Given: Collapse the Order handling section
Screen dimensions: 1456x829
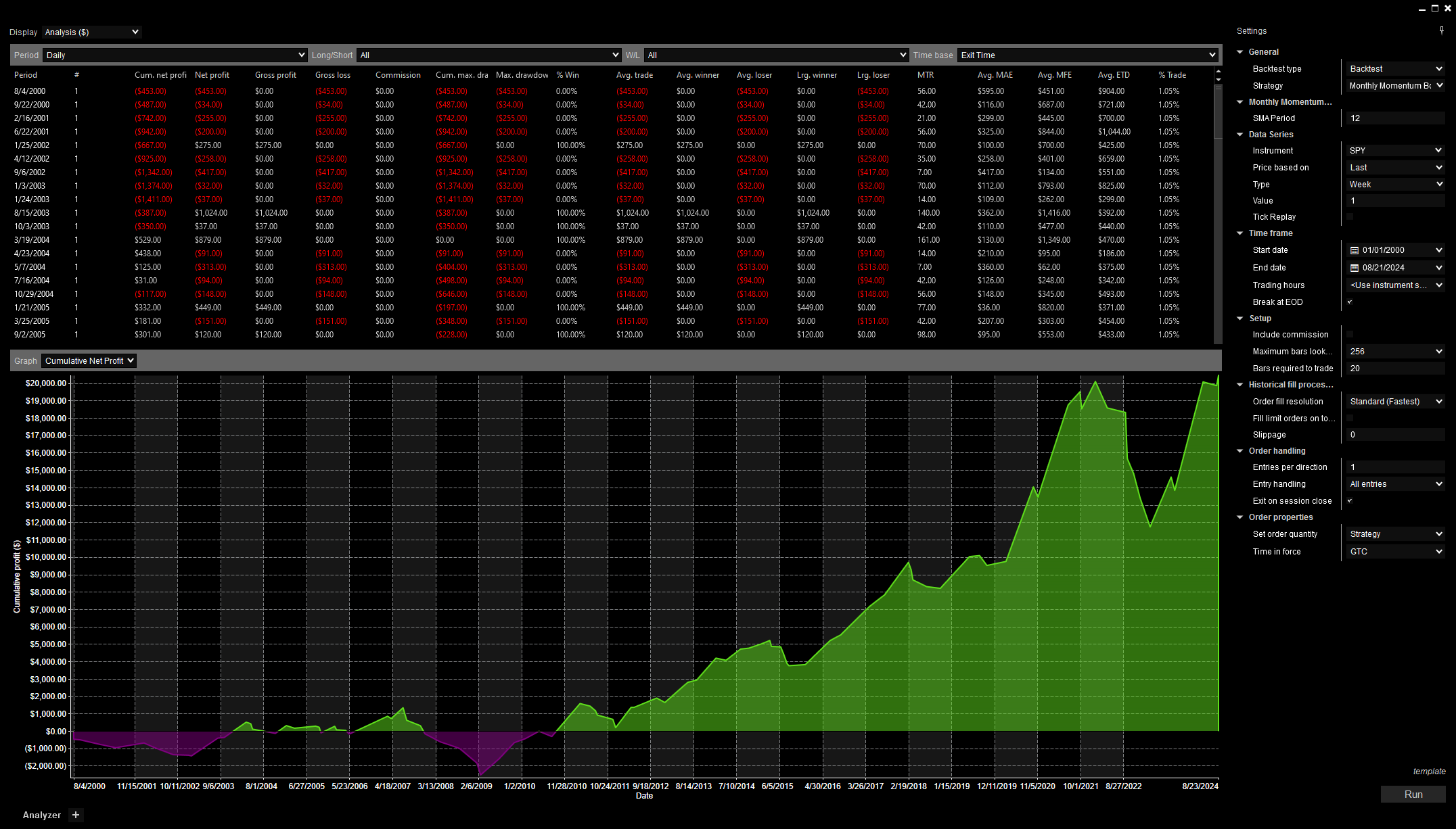Looking at the screenshot, I should (x=1240, y=451).
